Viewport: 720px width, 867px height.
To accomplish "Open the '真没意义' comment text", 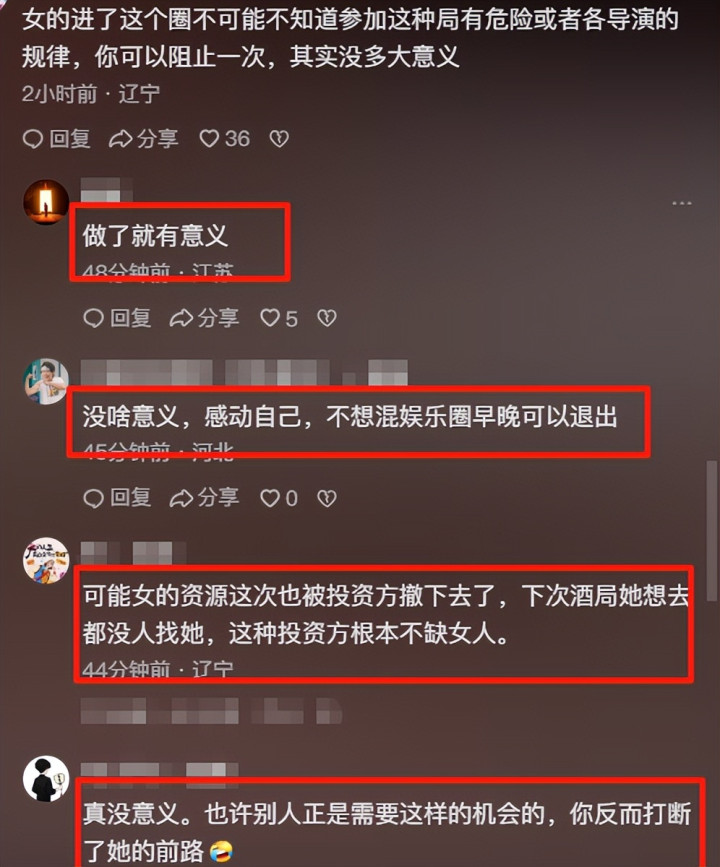I will pos(387,832).
